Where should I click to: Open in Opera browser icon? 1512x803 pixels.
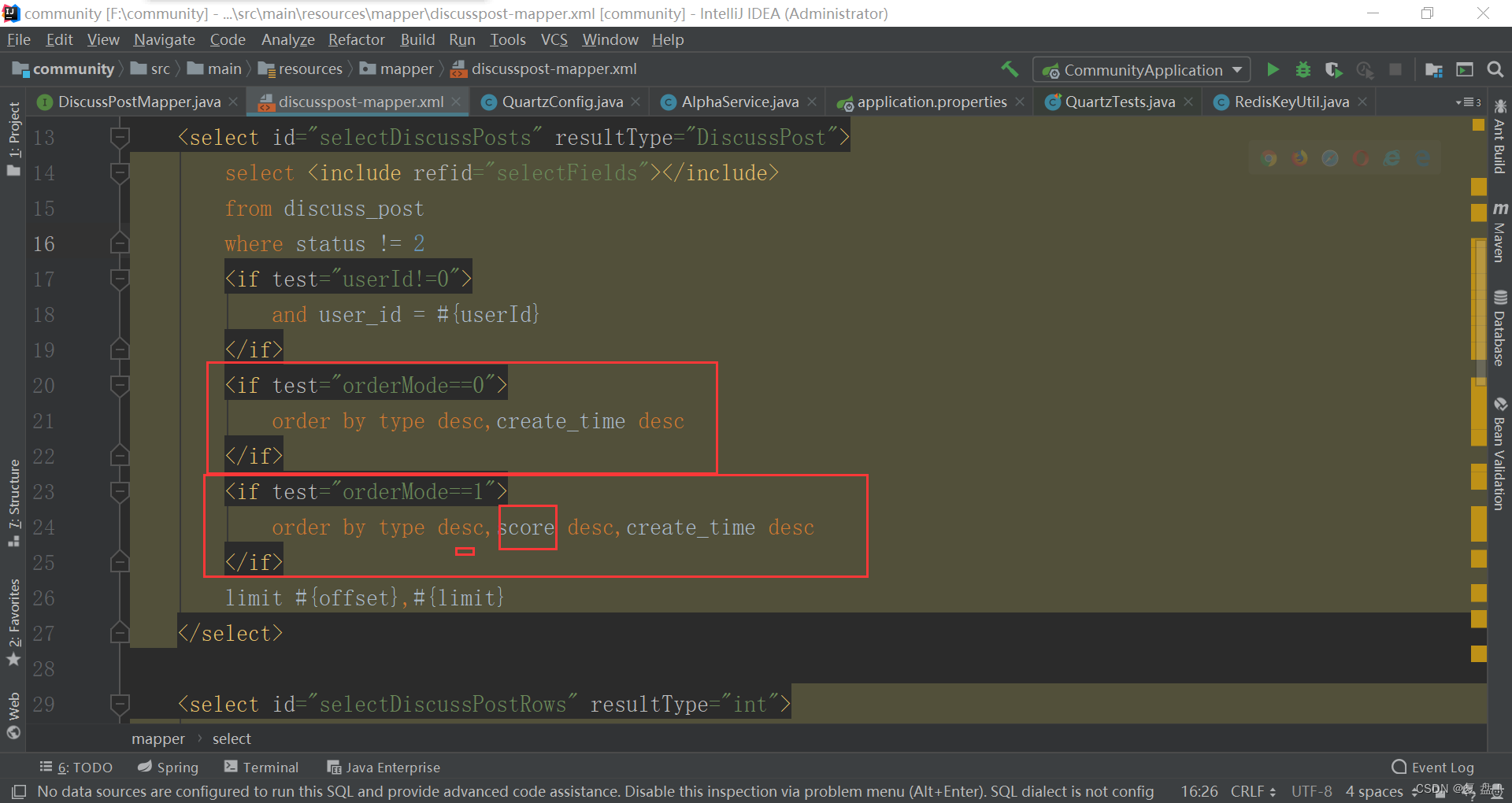(1361, 158)
